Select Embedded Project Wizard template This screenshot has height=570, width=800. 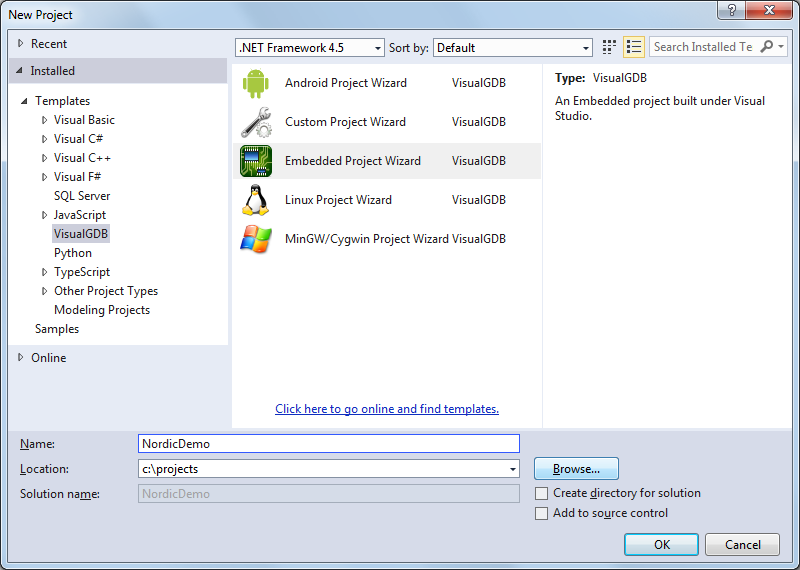[x=387, y=161]
